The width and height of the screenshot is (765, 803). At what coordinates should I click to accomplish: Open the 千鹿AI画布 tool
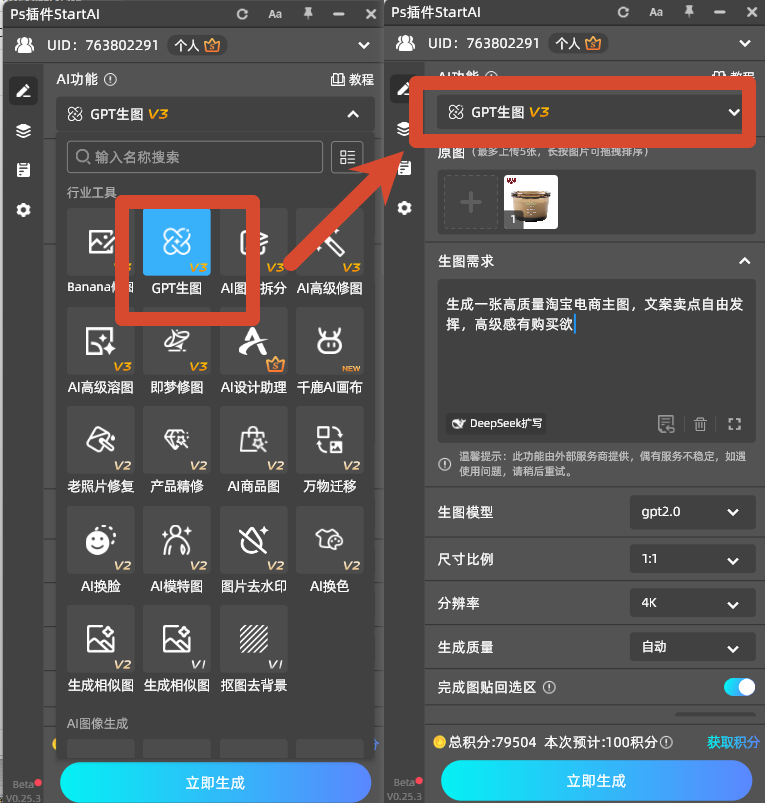pos(330,341)
